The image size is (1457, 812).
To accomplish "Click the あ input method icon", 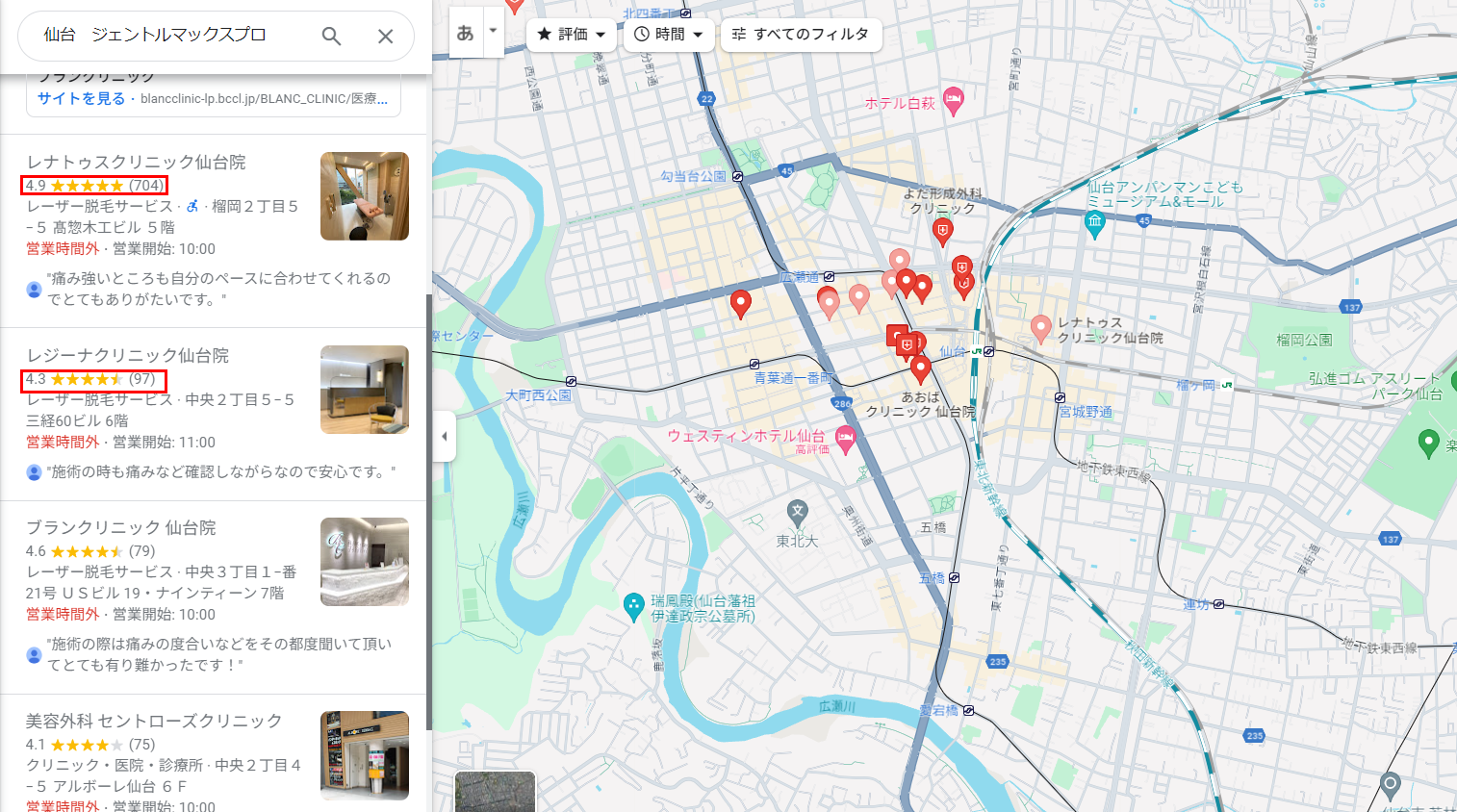I will 466,33.
